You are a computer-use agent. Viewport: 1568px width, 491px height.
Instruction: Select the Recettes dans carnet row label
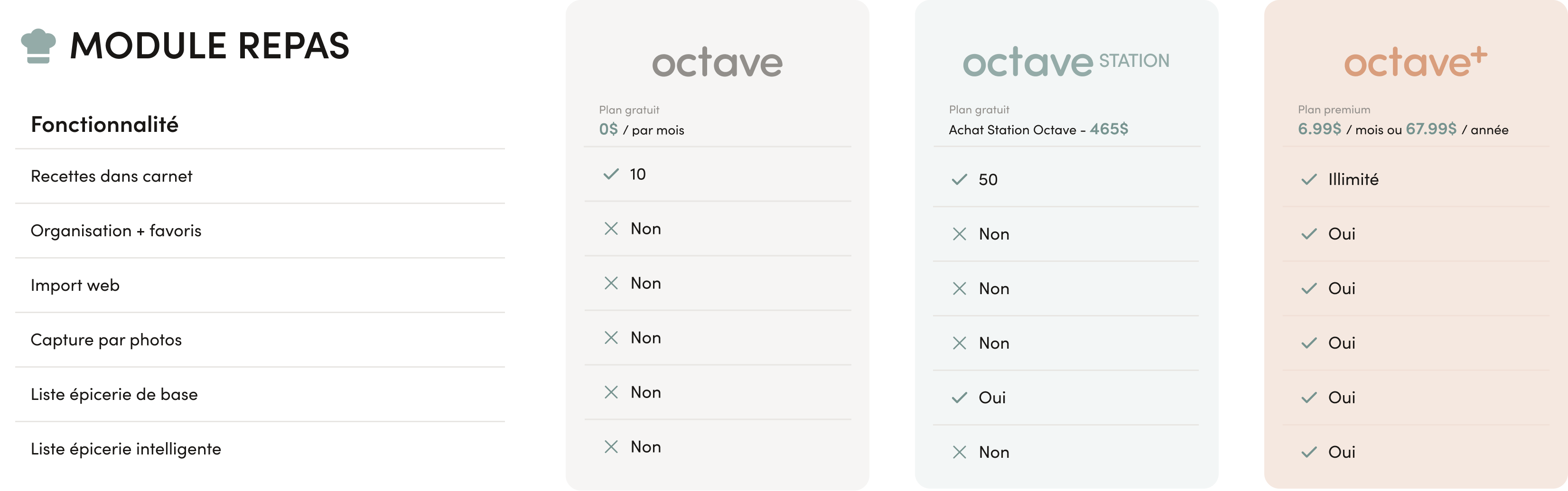(x=112, y=176)
